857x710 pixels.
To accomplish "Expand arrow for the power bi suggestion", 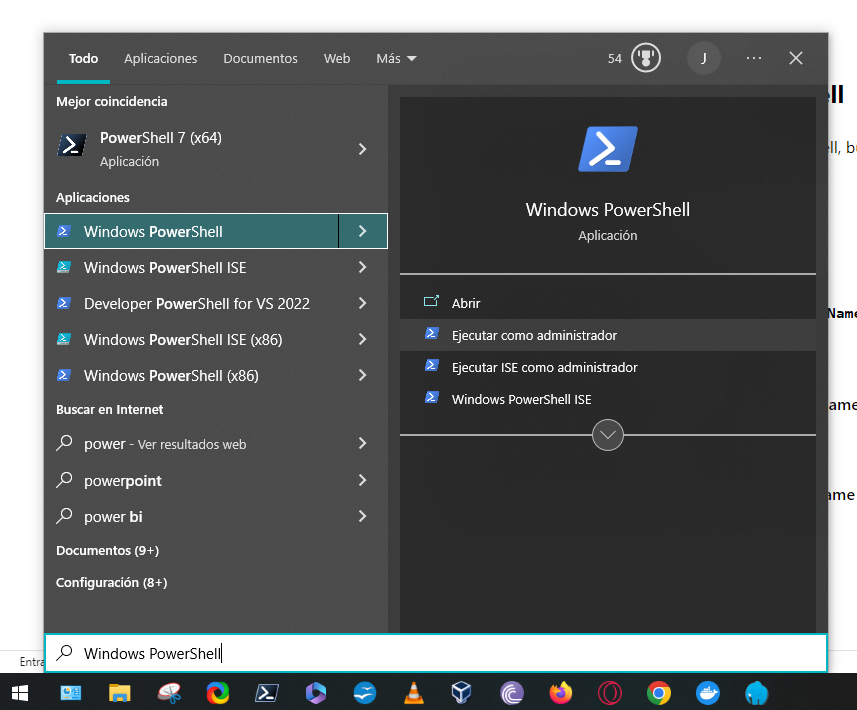I will coord(362,517).
